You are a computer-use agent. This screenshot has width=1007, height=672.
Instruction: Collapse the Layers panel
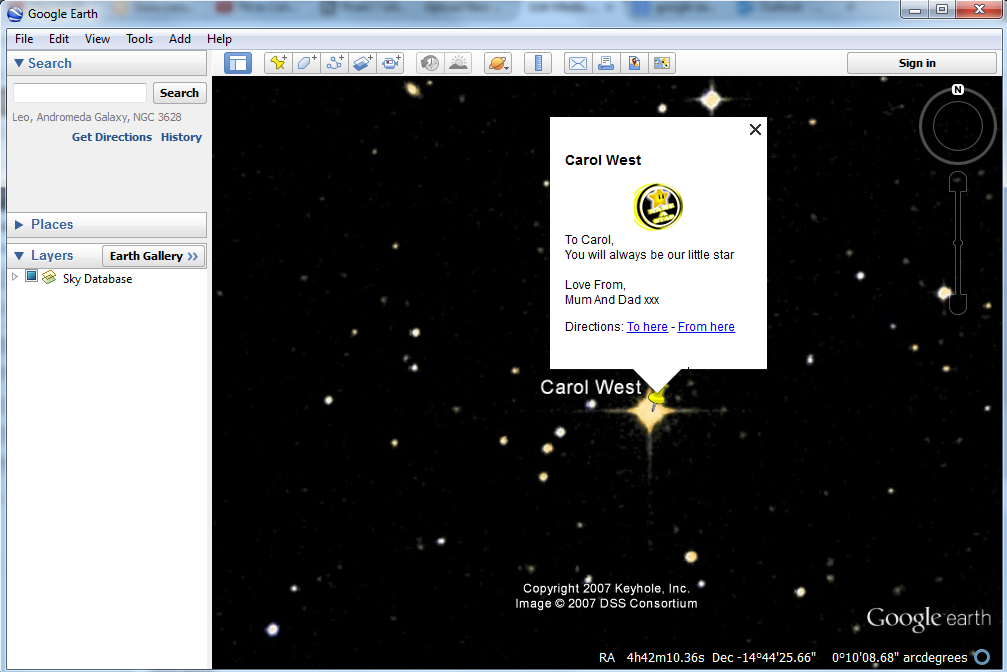(19, 256)
